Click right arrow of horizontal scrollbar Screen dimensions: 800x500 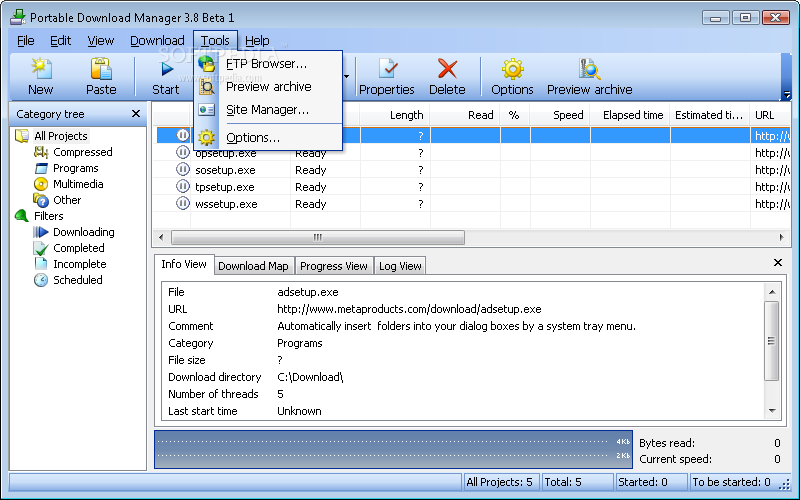782,237
